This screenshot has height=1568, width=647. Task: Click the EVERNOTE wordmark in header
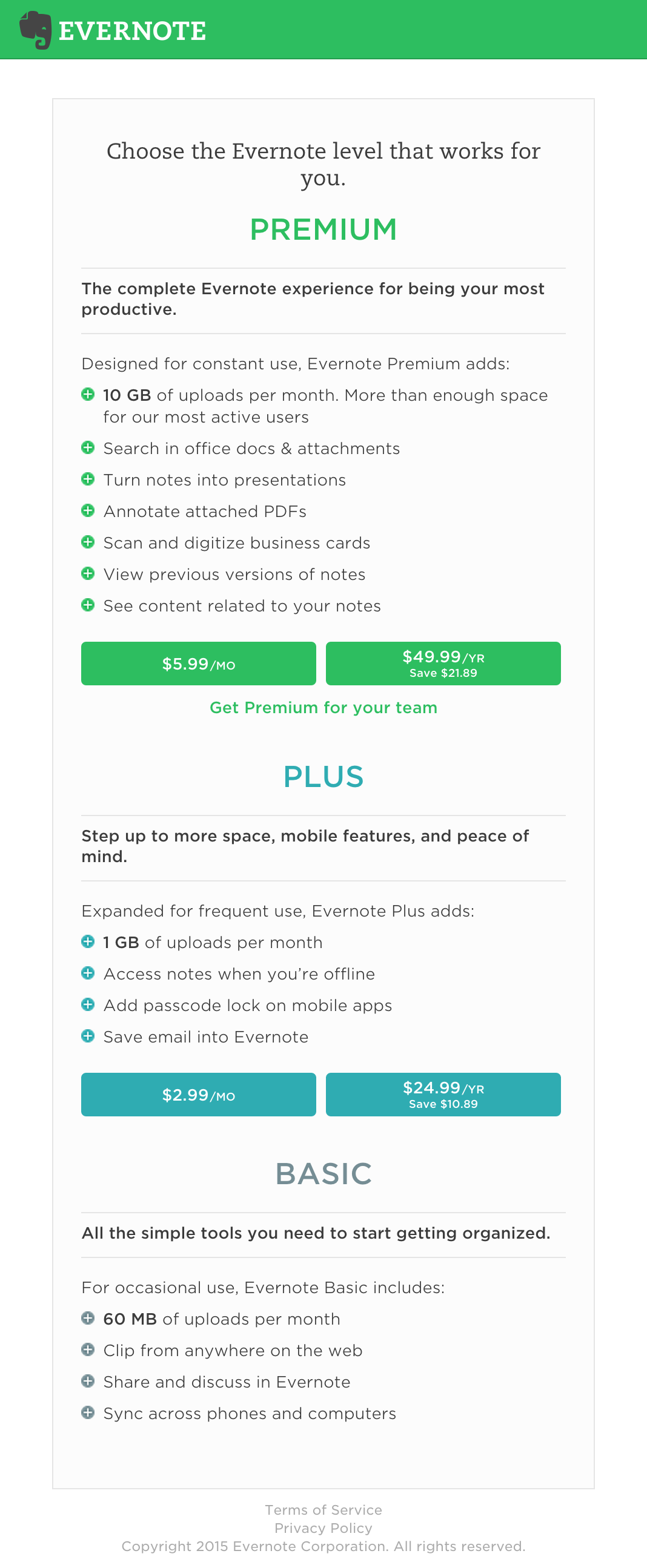pyautogui.click(x=132, y=31)
